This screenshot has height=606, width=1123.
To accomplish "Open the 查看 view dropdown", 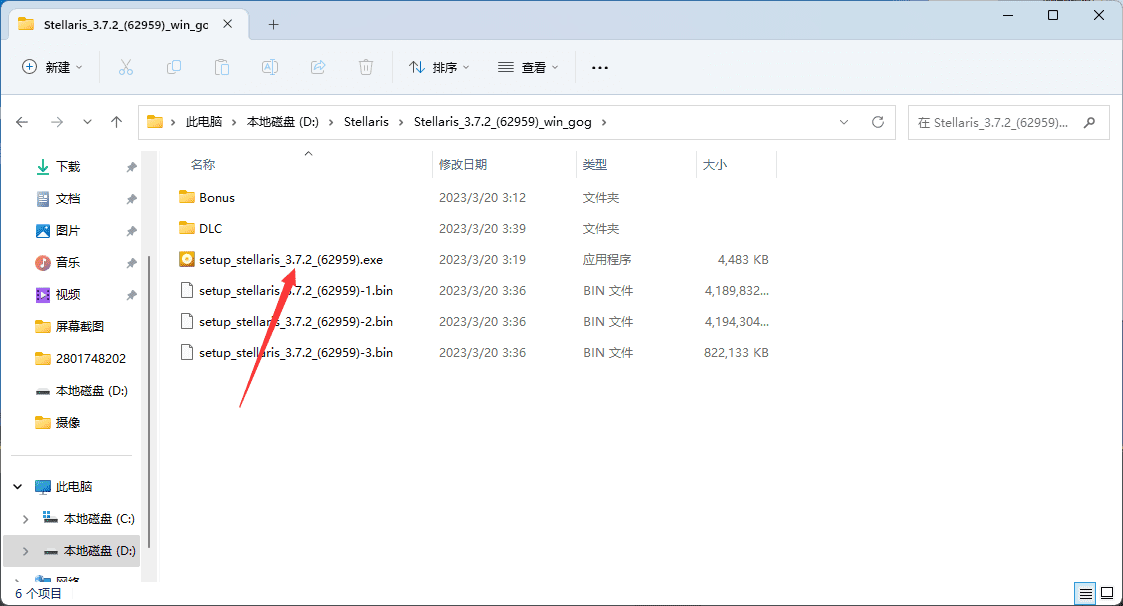I will tap(528, 67).
